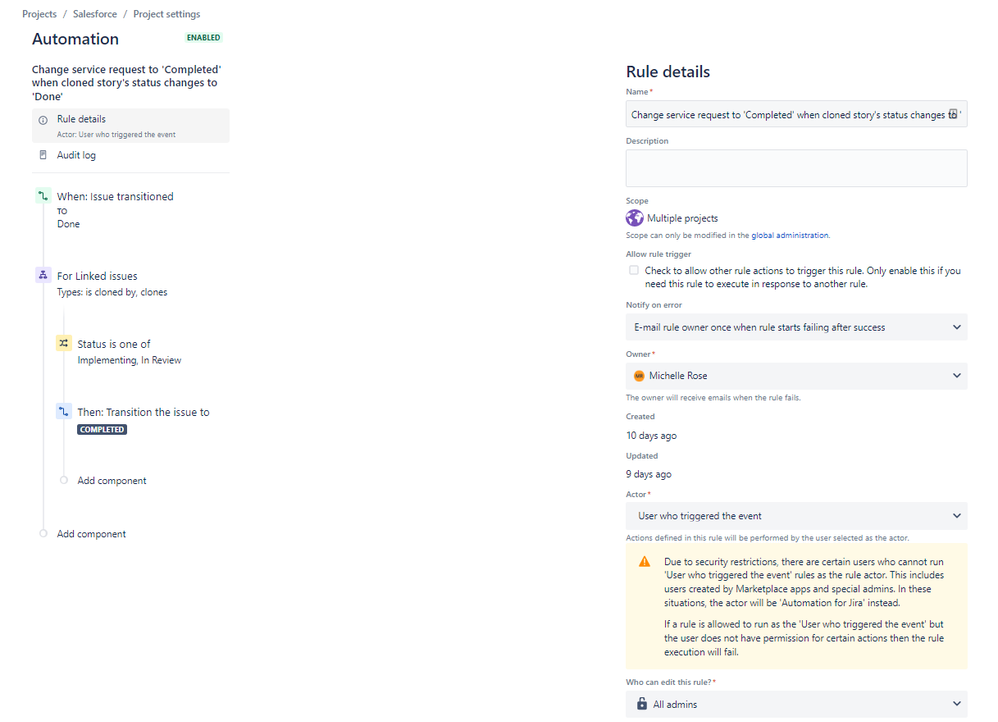Viewport: 998px width, 722px height.
Task: Click Michelle Rose's avatar icon
Action: tap(639, 376)
